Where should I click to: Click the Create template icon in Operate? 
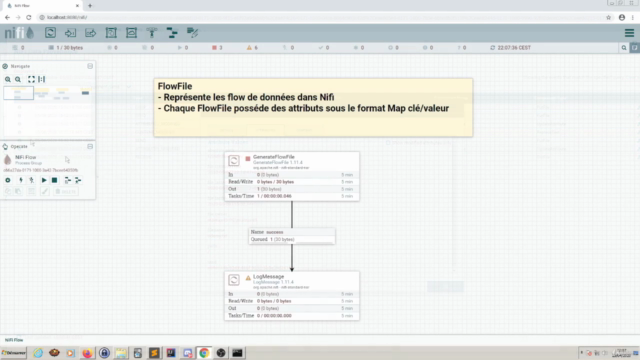pyautogui.click(x=68, y=180)
